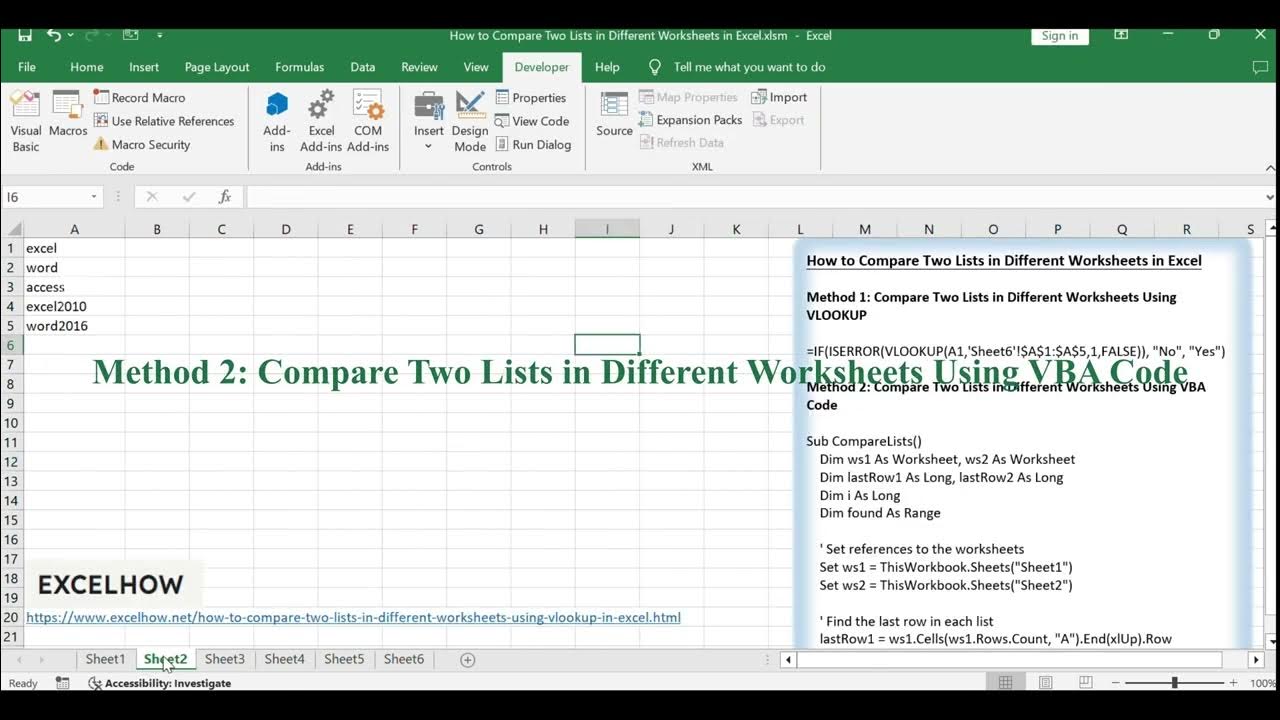
Task: Click the Insert Function fx icon
Action: [x=225, y=197]
